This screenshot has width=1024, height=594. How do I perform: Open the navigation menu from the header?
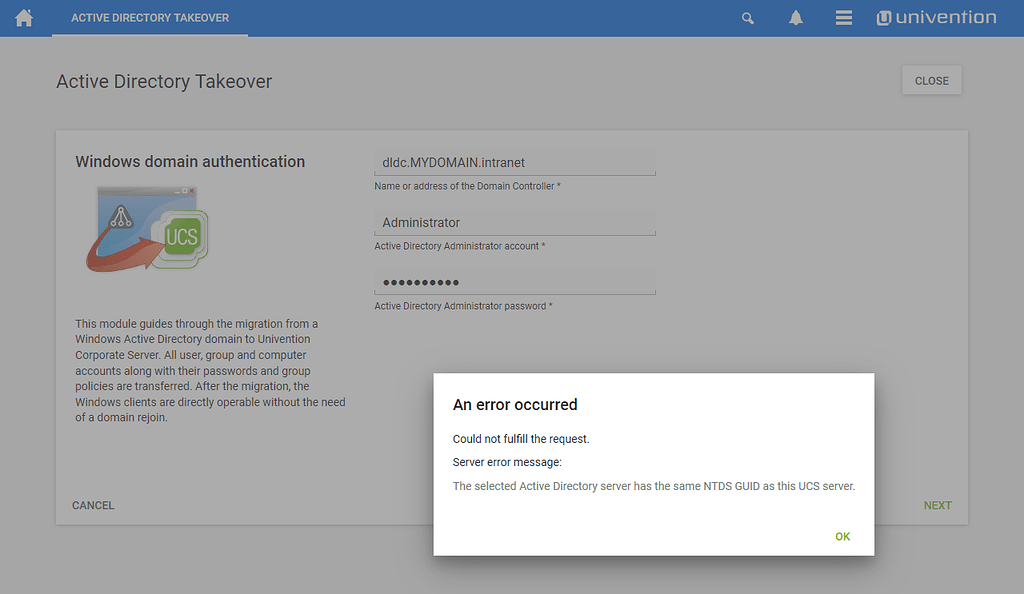tap(843, 17)
